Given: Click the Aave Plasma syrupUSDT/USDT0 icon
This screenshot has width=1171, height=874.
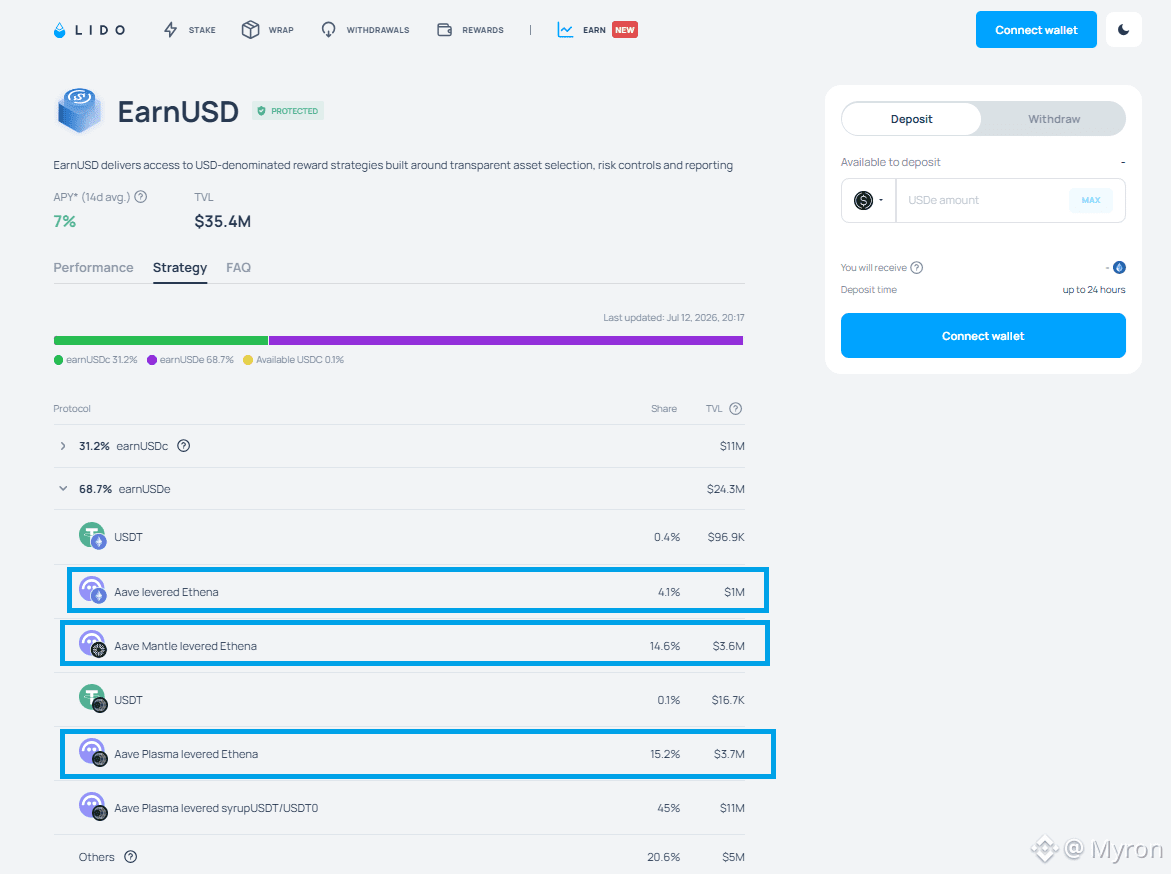Looking at the screenshot, I should 93,807.
